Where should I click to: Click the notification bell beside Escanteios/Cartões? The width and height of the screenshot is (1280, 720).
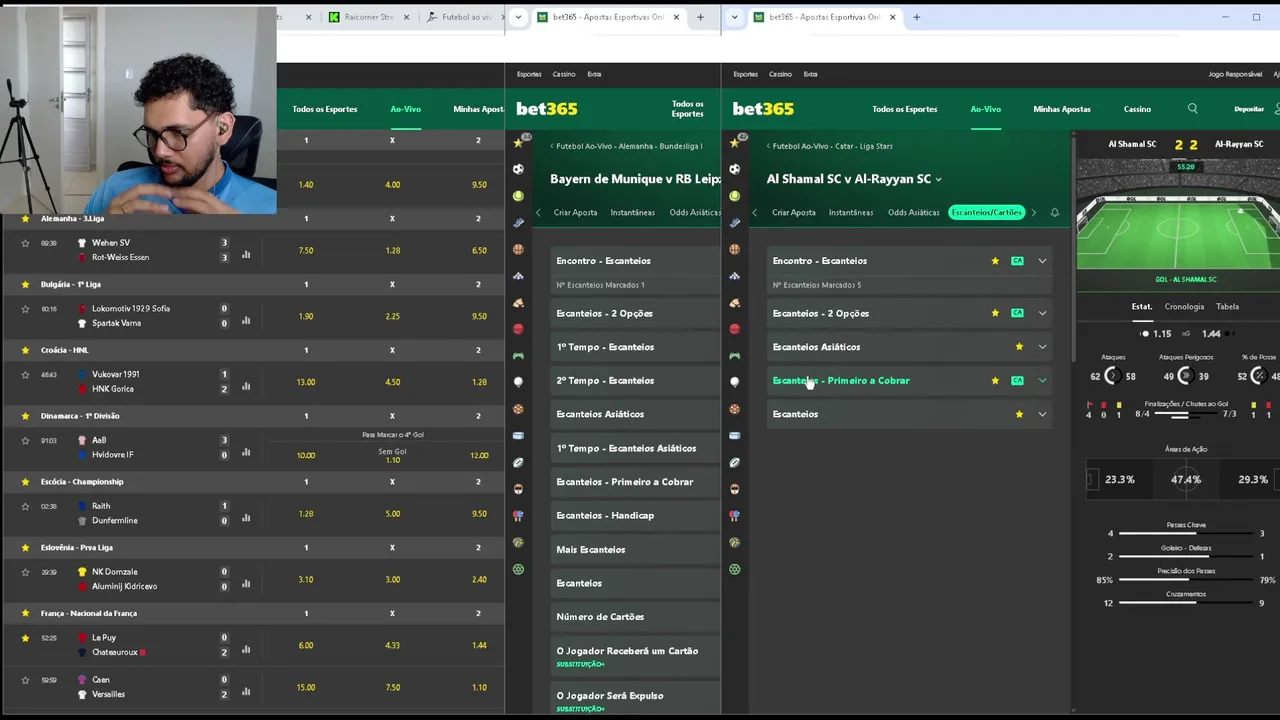point(1054,212)
